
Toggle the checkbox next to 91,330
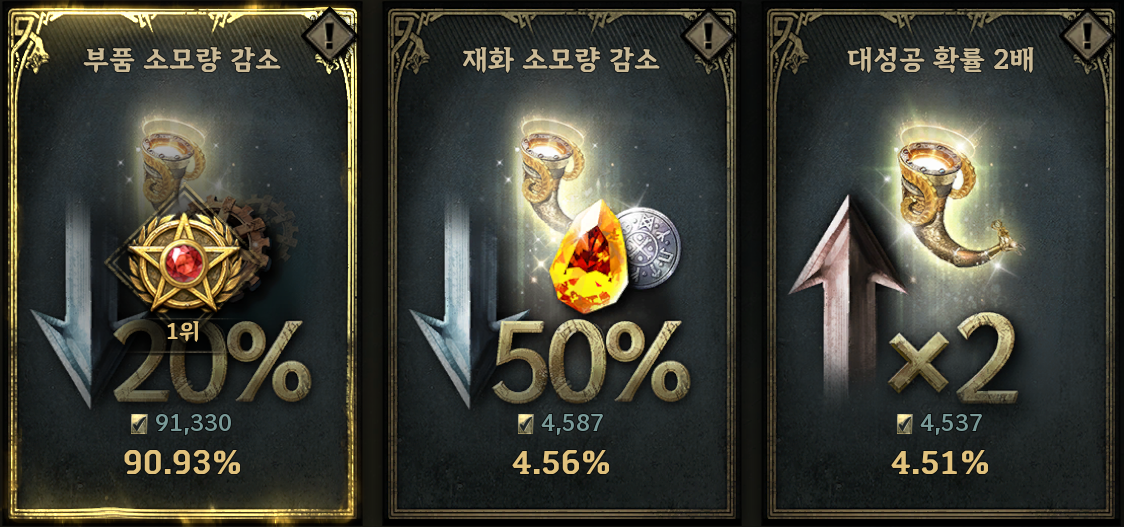point(140,424)
